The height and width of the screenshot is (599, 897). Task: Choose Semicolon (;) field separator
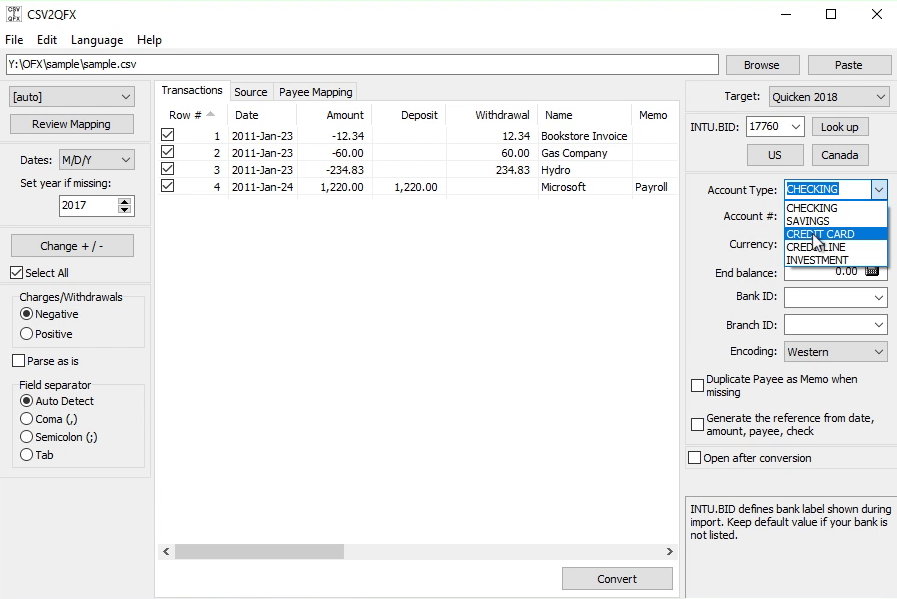coord(26,437)
